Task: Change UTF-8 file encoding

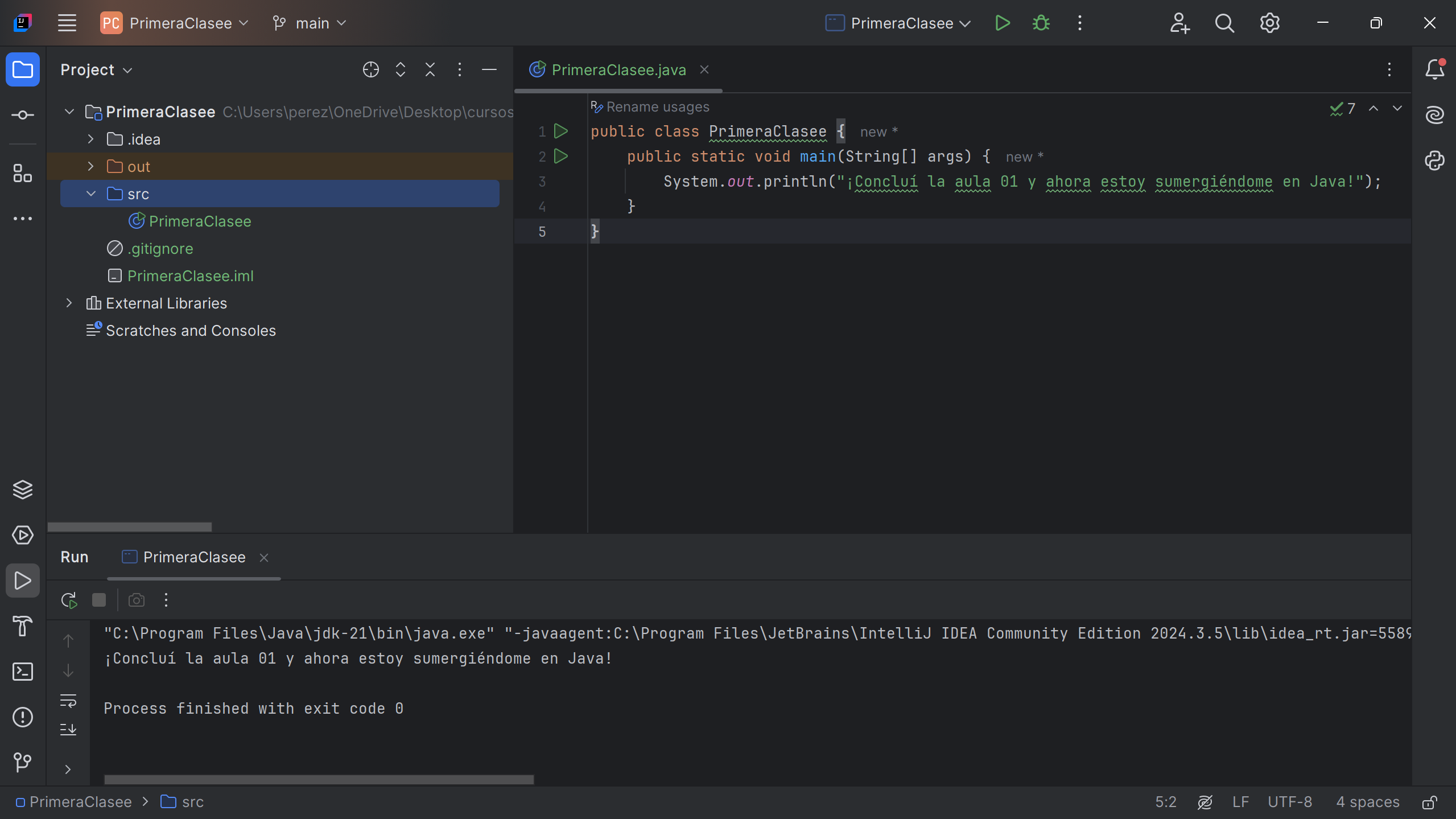Action: click(1290, 802)
